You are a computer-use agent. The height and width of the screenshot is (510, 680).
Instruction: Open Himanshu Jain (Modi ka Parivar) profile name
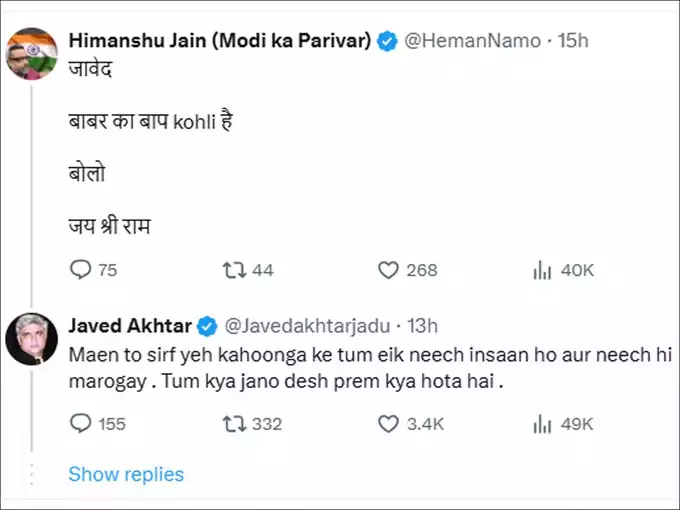click(x=220, y=41)
